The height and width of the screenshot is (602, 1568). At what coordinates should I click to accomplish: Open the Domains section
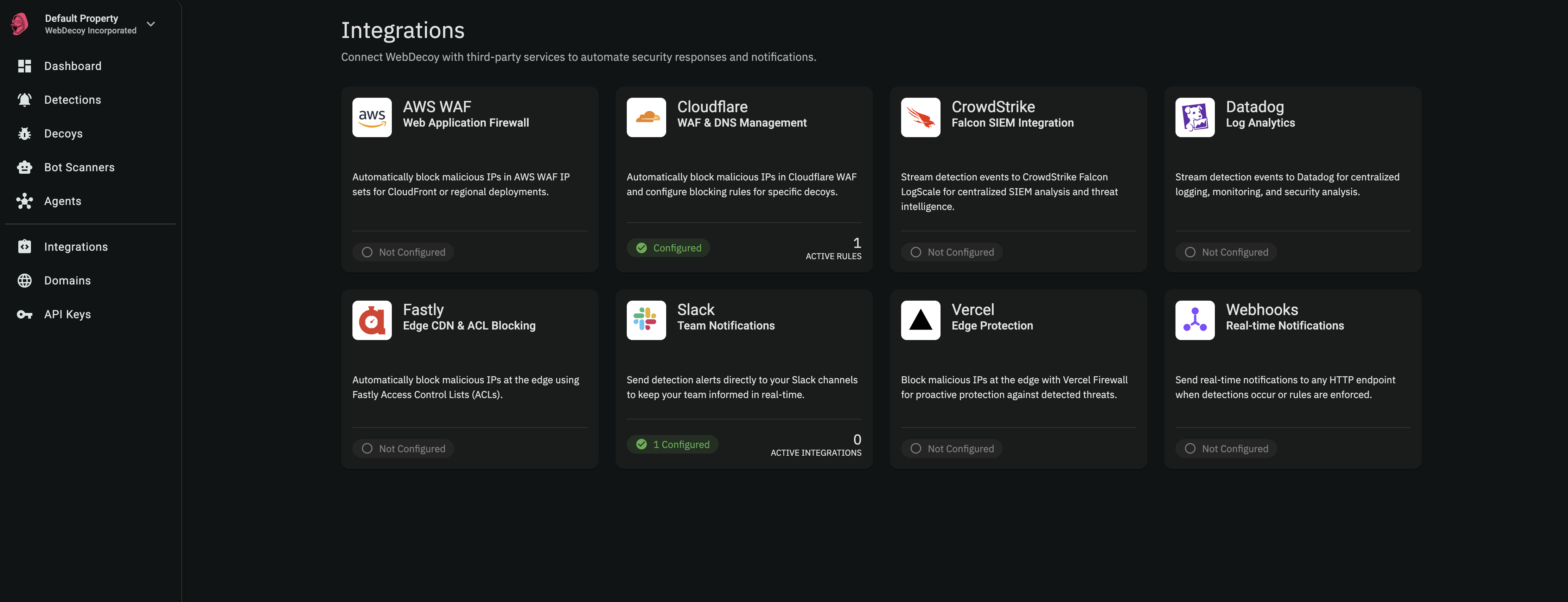click(x=68, y=280)
